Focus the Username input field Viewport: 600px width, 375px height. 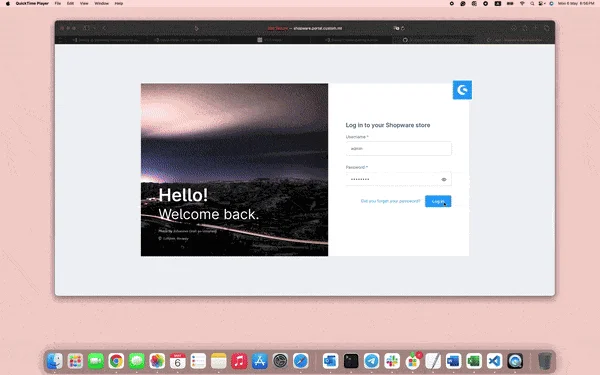(x=398, y=148)
